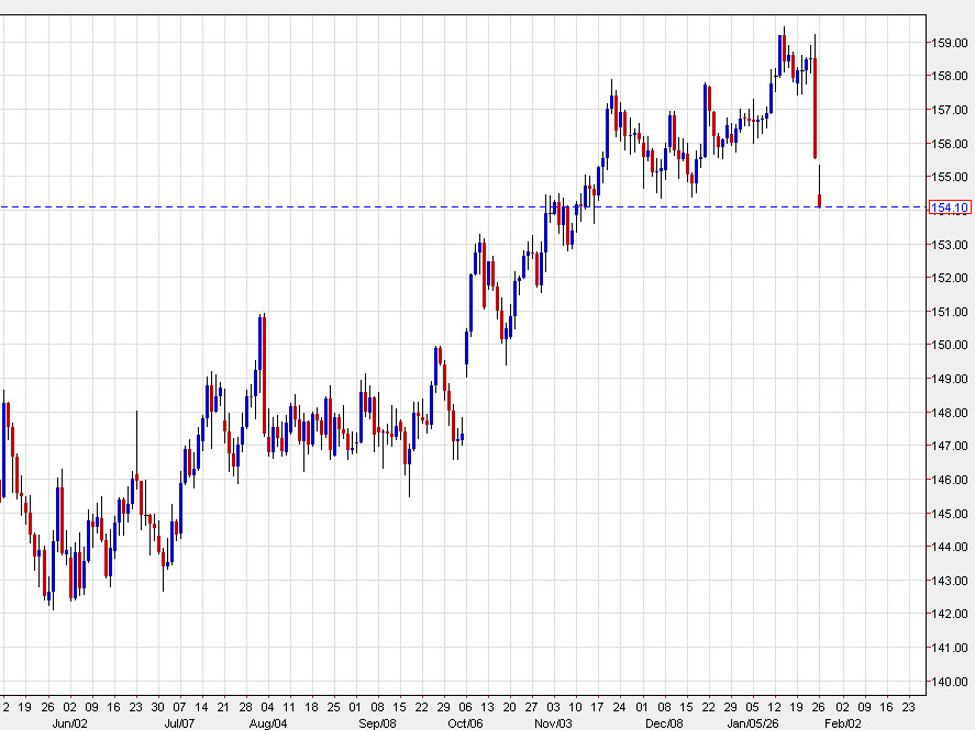This screenshot has width=975, height=730.
Task: Select the 159.00 price axis label
Action: (x=949, y=43)
